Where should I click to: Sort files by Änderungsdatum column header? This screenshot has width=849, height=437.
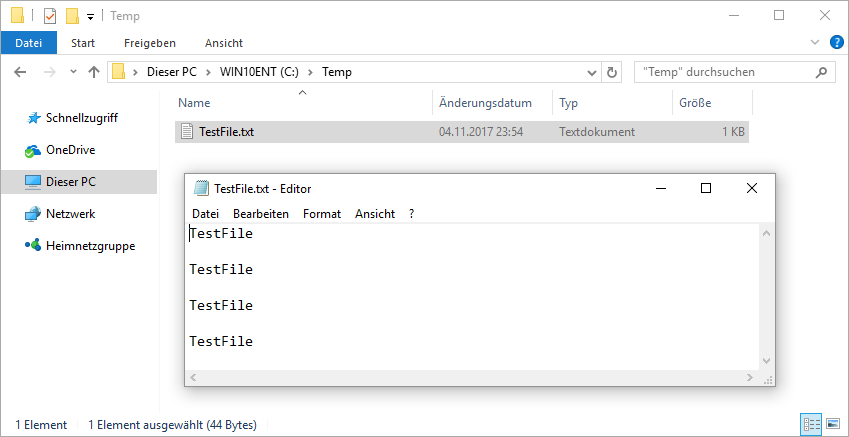(485, 103)
